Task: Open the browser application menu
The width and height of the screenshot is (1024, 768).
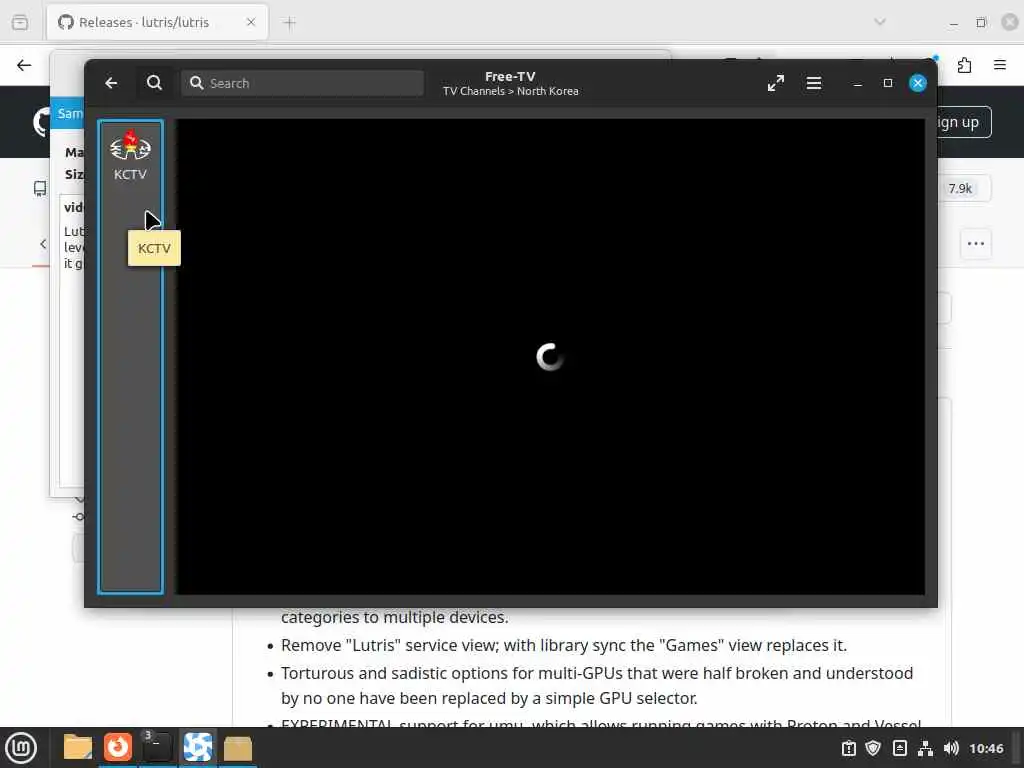Action: 999,65
